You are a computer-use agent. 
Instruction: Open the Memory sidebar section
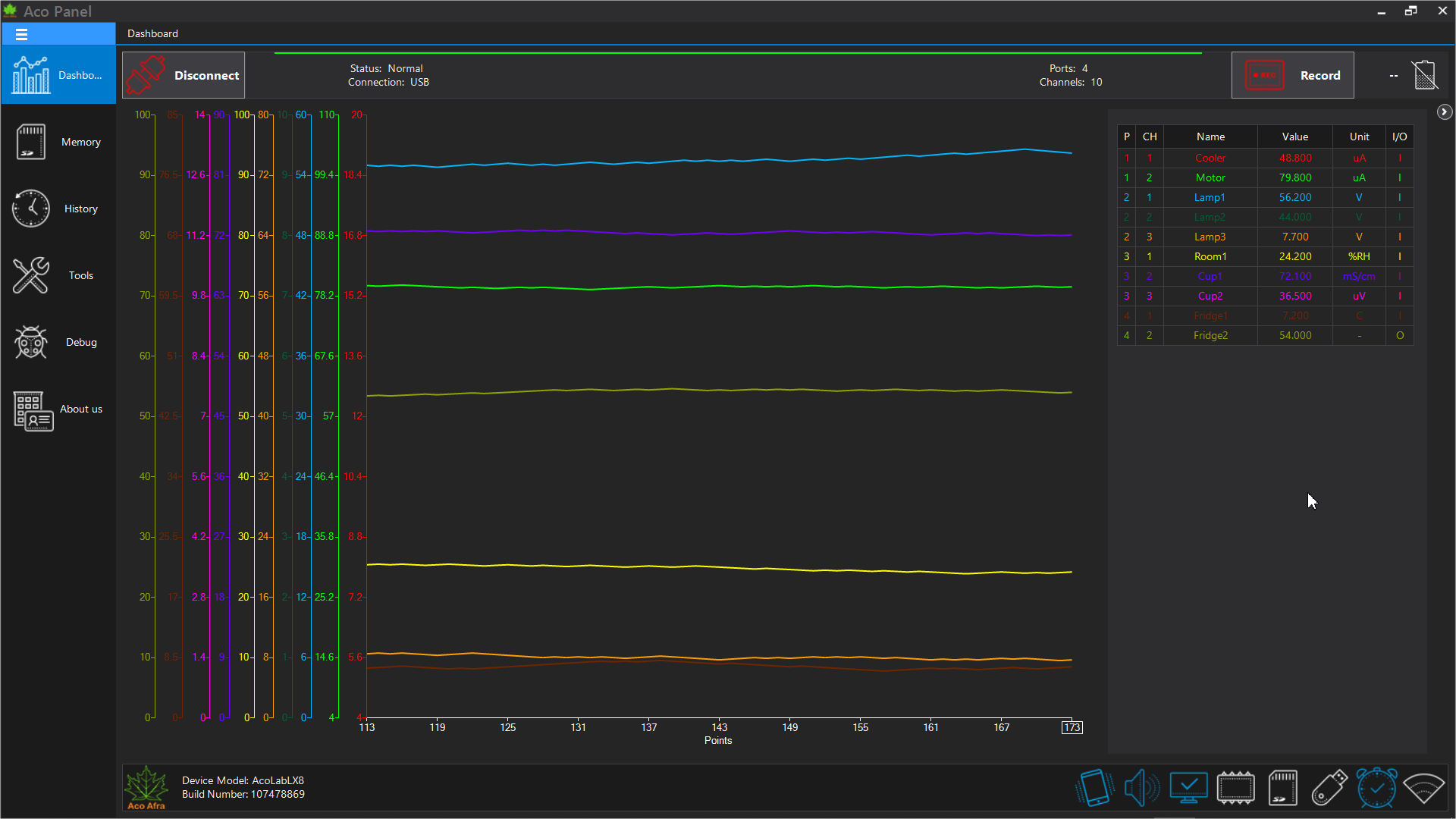(x=58, y=142)
